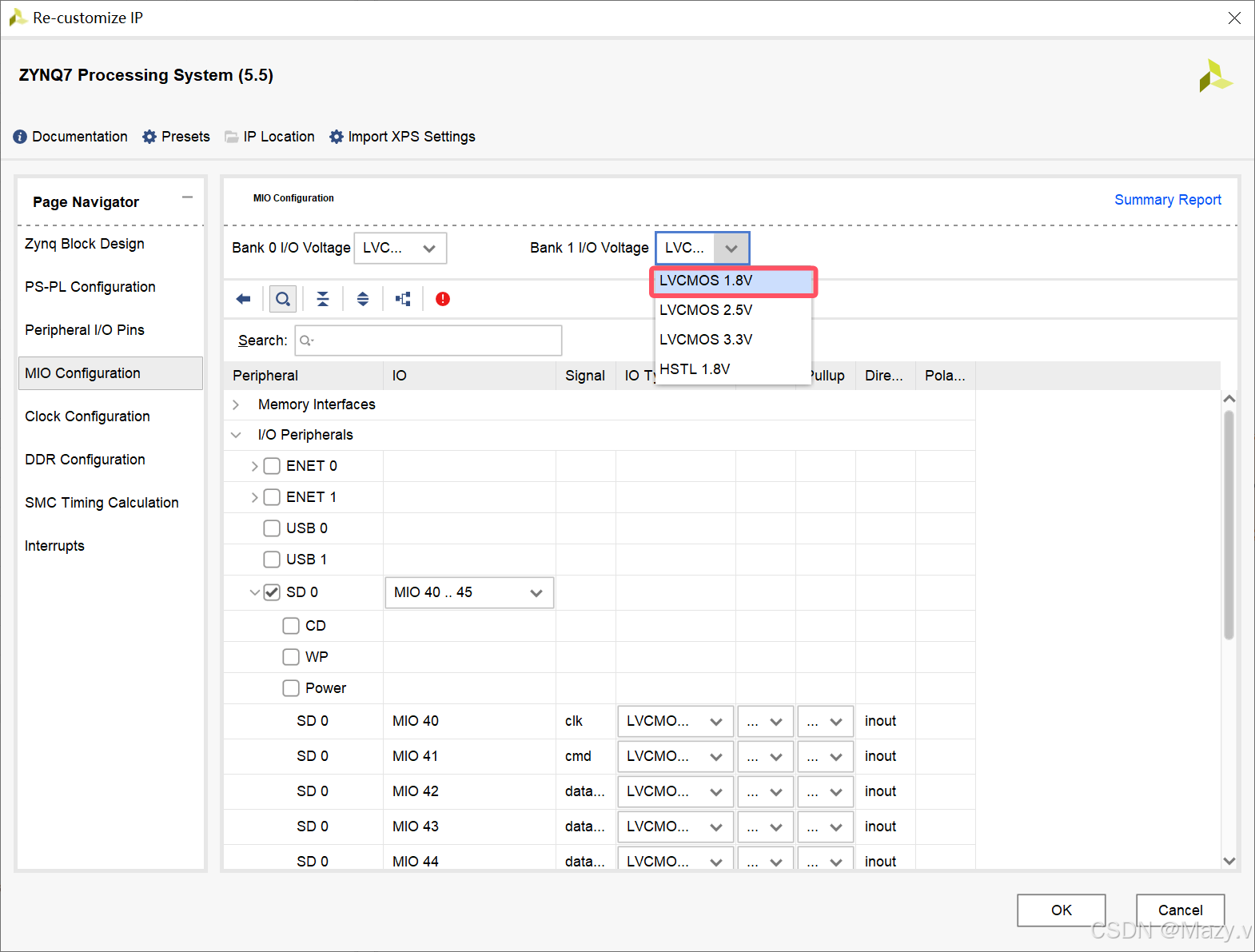The width and height of the screenshot is (1255, 952).
Task: Select LVCMOS 2.5V option
Action: (x=733, y=310)
